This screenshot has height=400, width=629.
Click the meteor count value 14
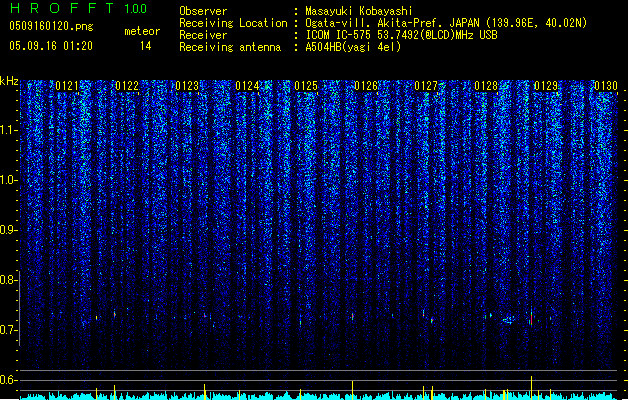tap(146, 46)
